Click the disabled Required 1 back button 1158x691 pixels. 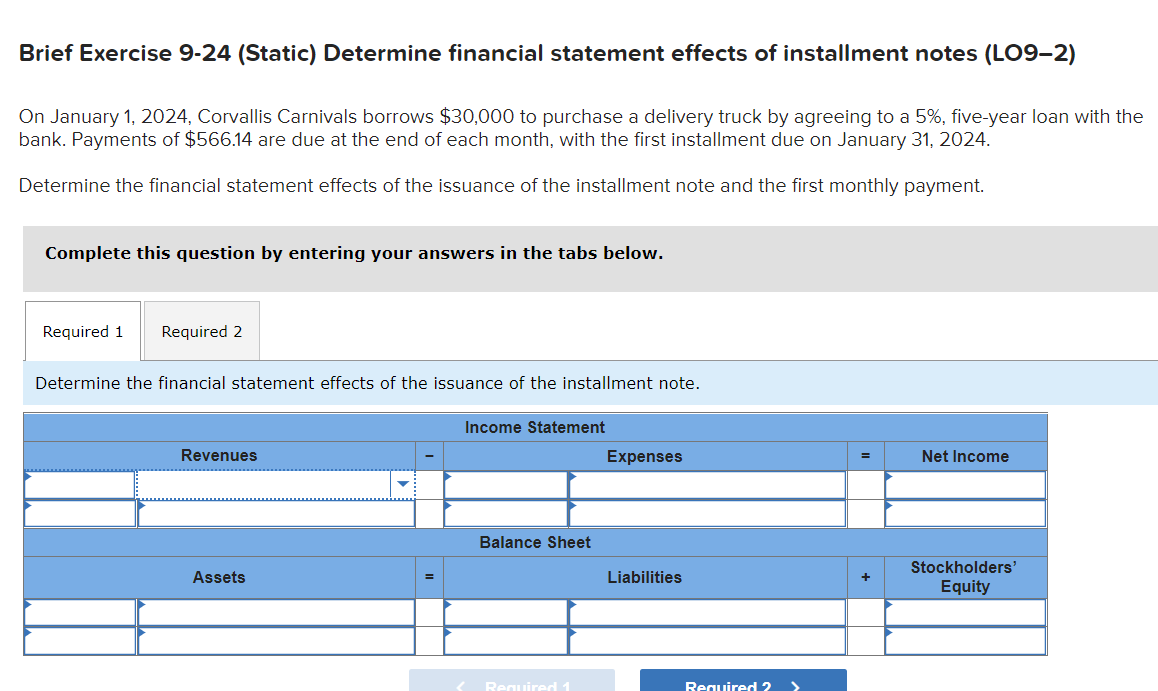coord(511,684)
